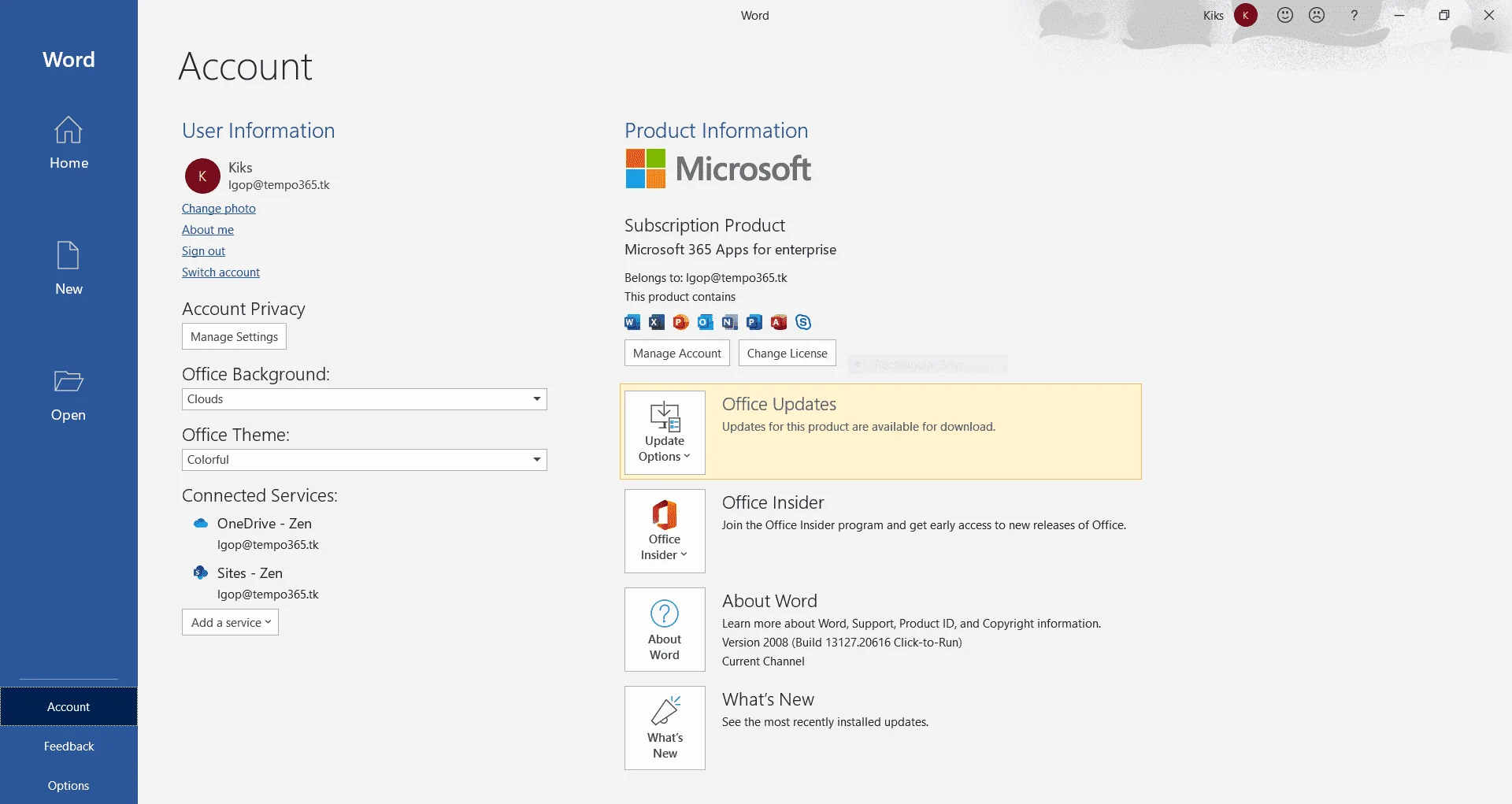Click the K user avatar in title bar
The height and width of the screenshot is (804, 1512).
pos(1246,15)
